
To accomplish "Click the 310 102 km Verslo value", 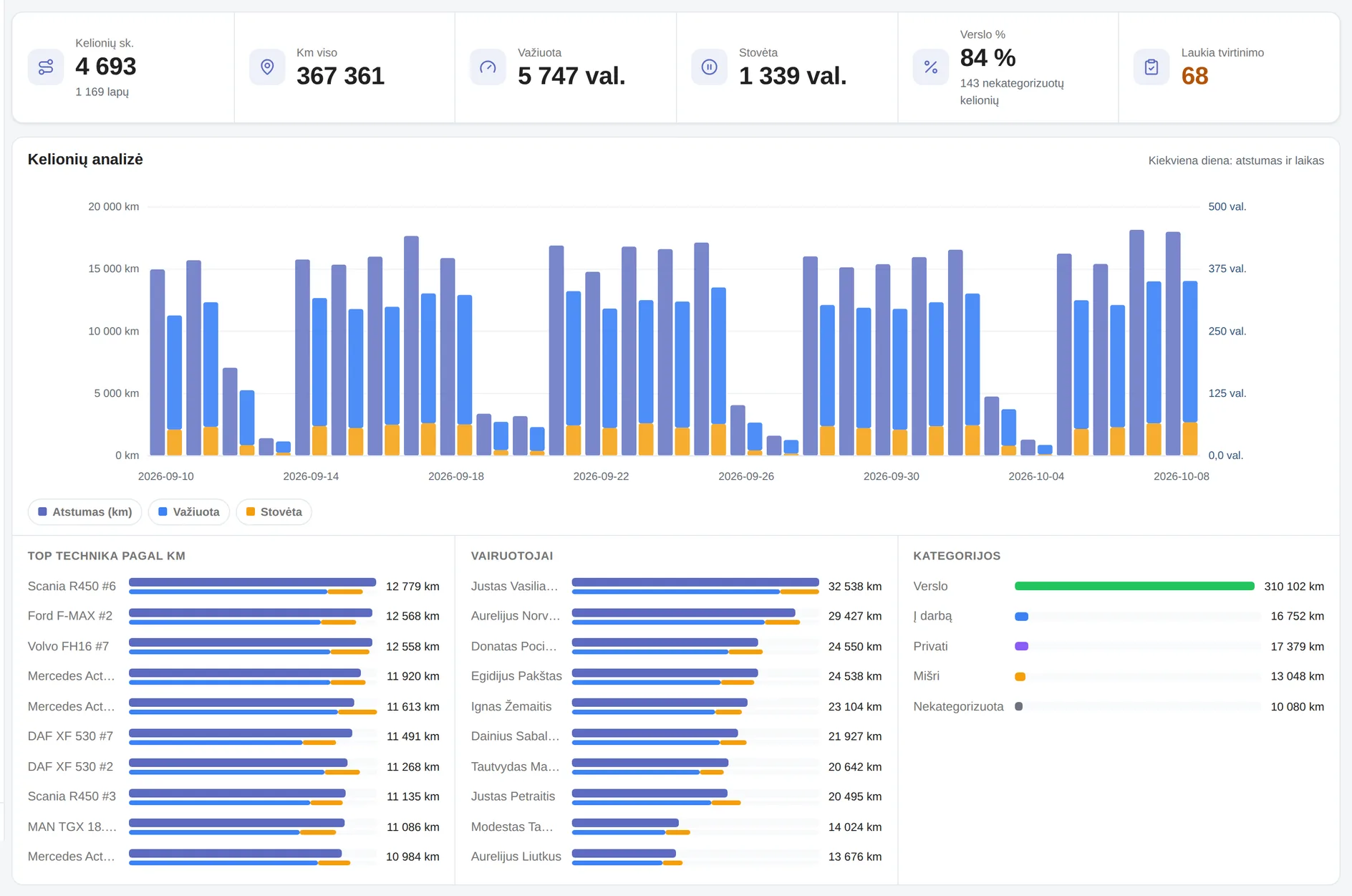I will 1293,587.
